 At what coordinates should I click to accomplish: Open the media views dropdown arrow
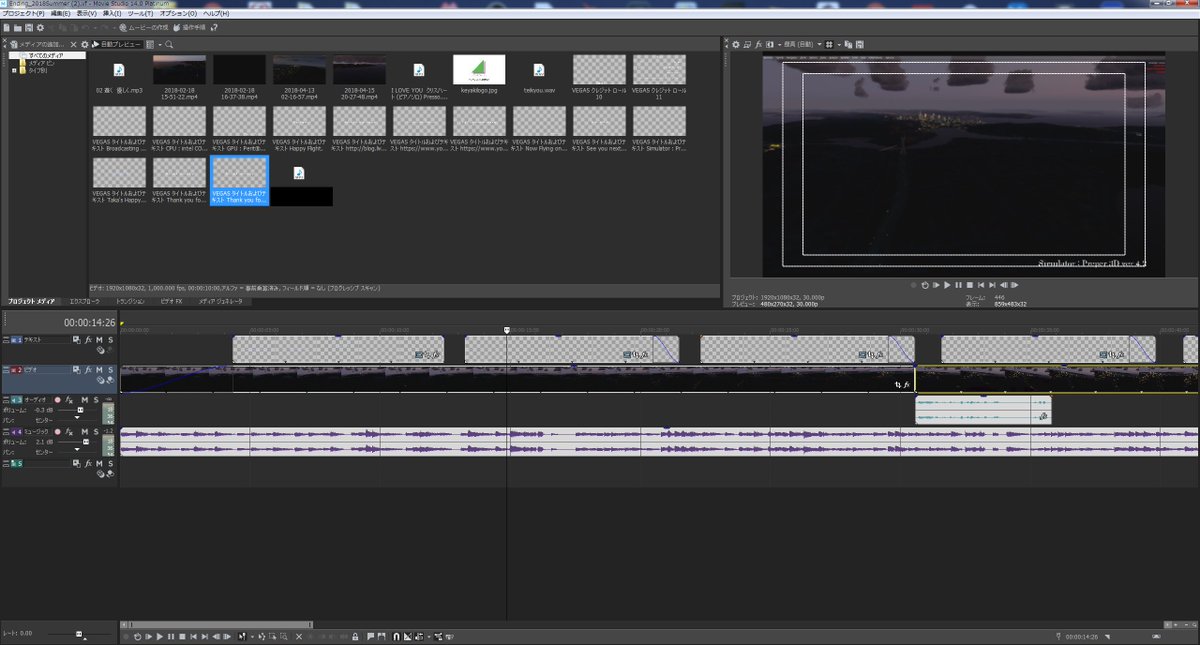tap(159, 45)
